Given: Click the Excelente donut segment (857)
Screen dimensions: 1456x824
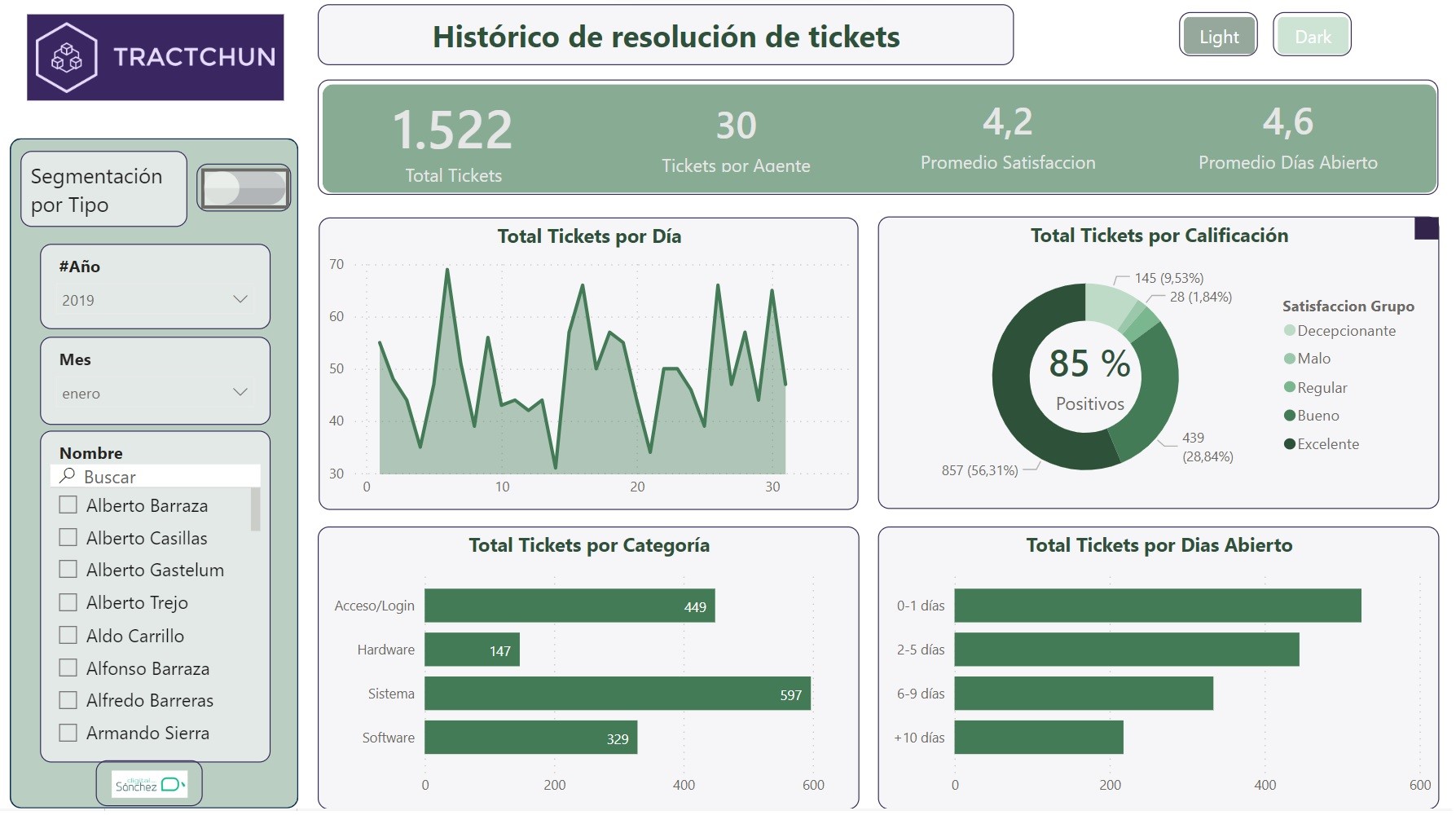Looking at the screenshot, I should tap(1027, 408).
